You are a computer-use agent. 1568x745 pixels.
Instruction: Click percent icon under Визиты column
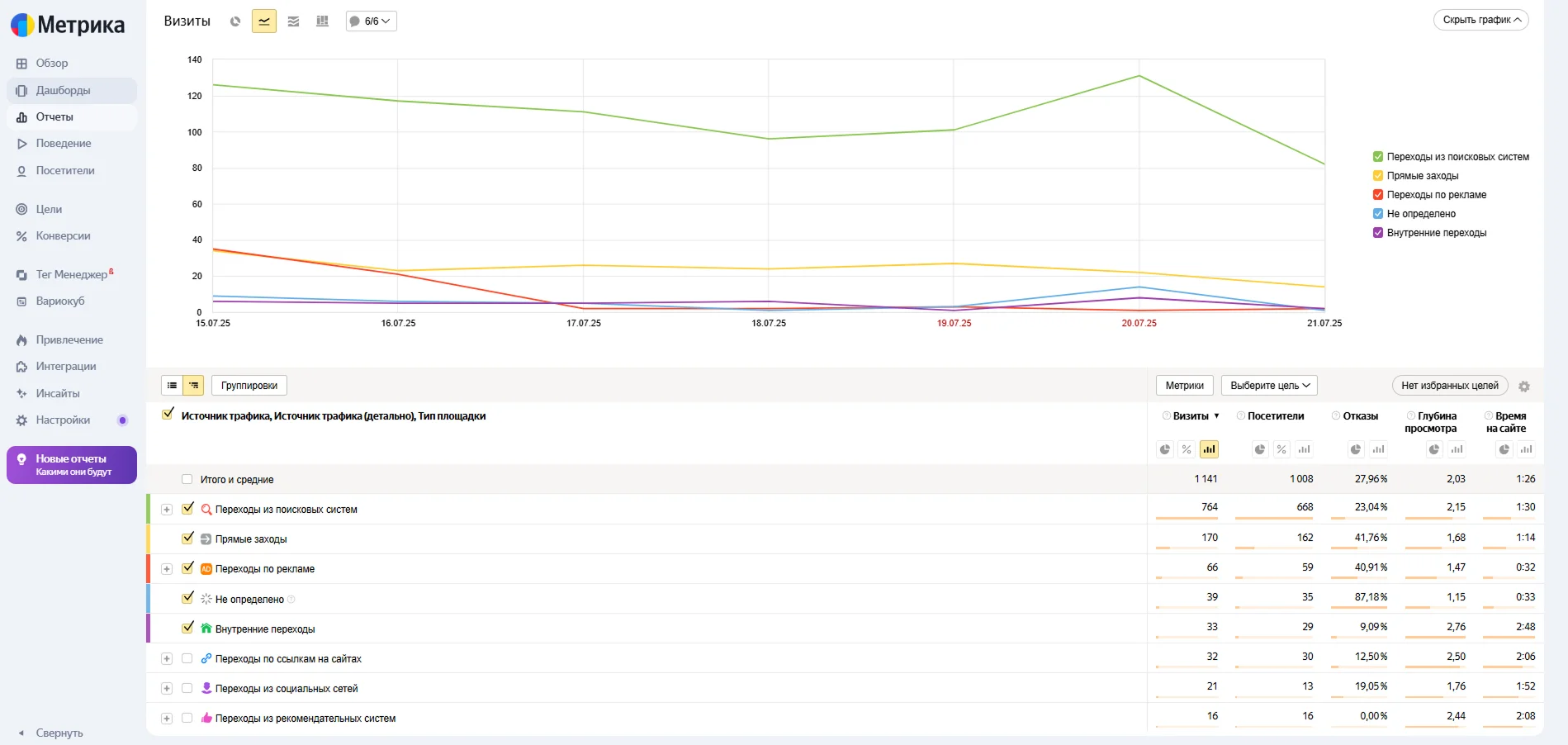pos(1187,449)
